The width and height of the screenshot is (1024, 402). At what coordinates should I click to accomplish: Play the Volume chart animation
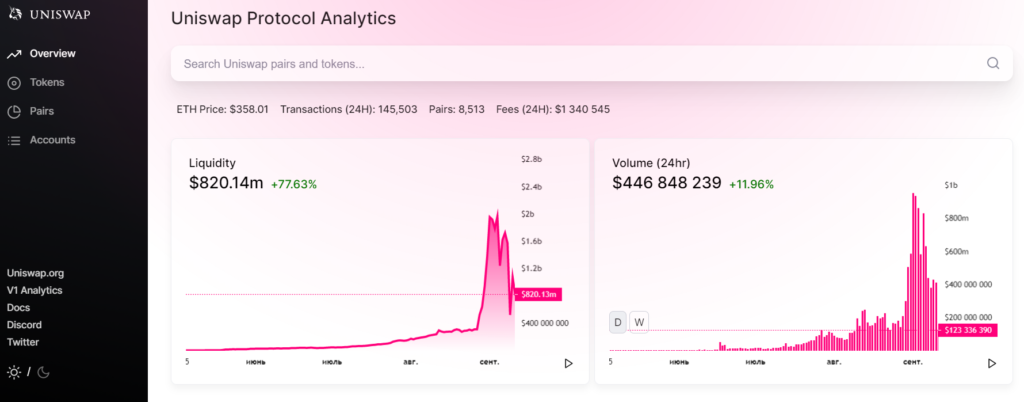coord(992,363)
